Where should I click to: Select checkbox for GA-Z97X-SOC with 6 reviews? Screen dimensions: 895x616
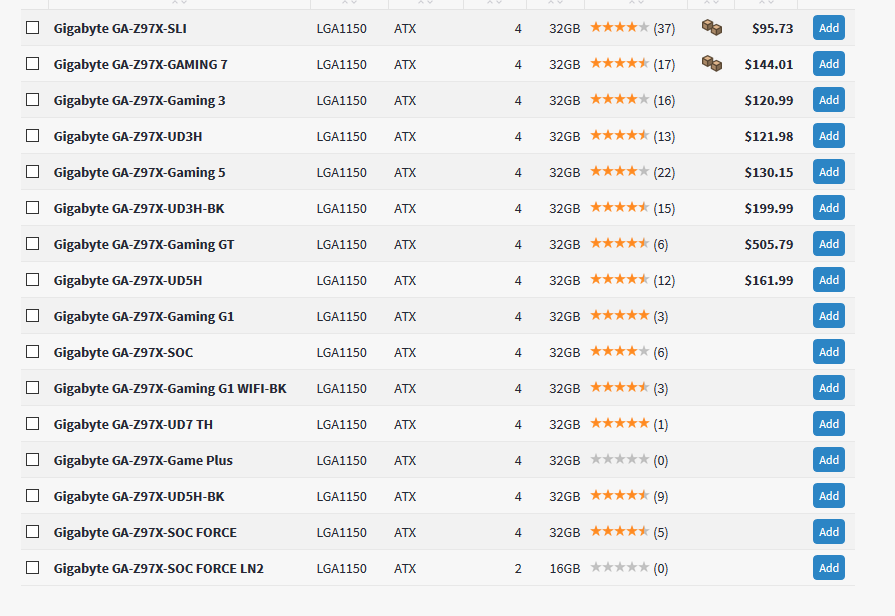tap(33, 351)
